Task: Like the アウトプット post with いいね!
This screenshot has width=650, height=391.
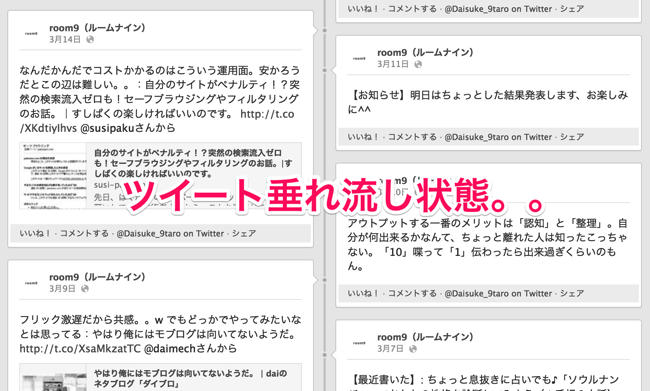Action: pyautogui.click(x=363, y=294)
